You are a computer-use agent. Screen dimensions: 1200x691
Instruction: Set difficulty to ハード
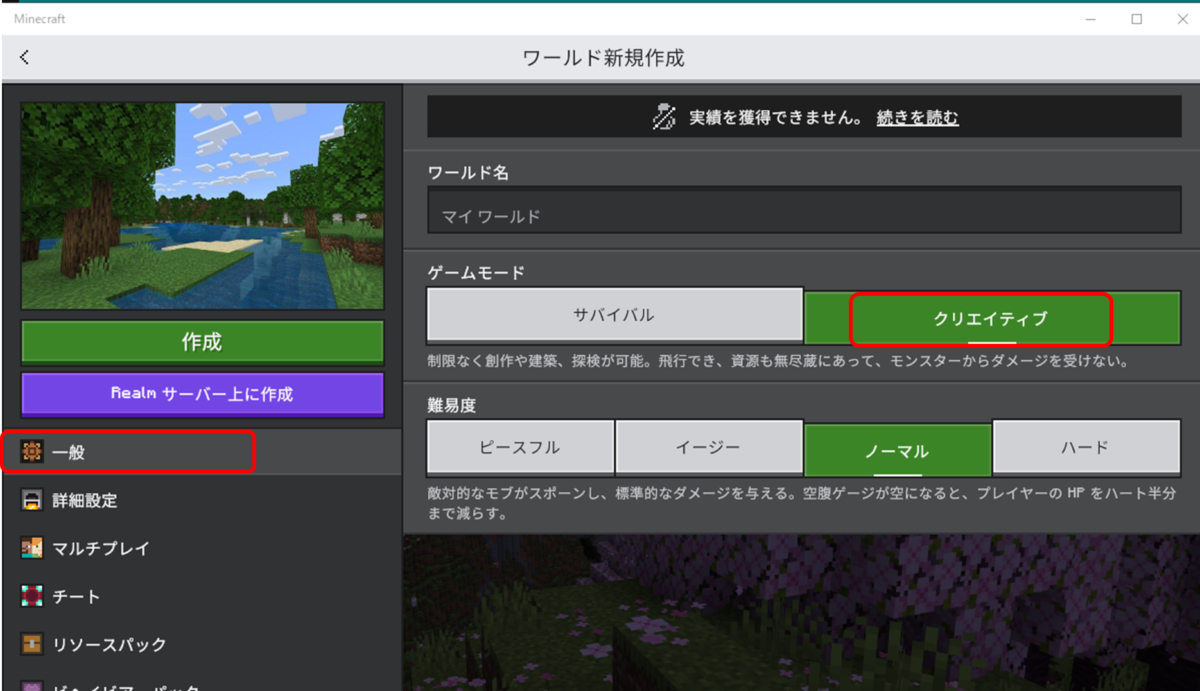coord(1086,447)
